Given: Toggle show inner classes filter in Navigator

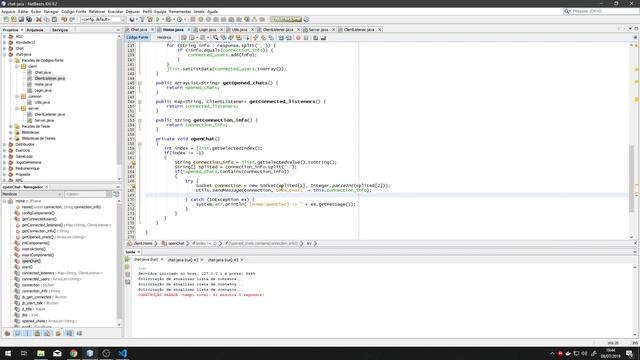Looking at the screenshot, I should pos(48,333).
